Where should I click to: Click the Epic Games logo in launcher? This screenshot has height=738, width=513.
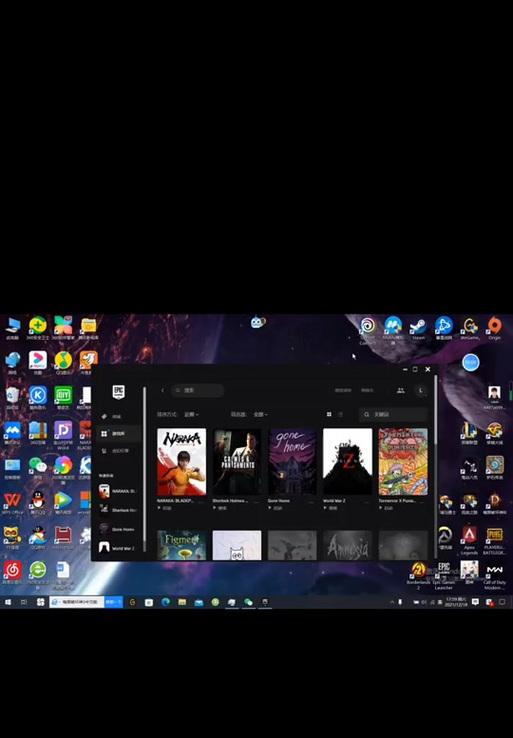pyautogui.click(x=118, y=392)
